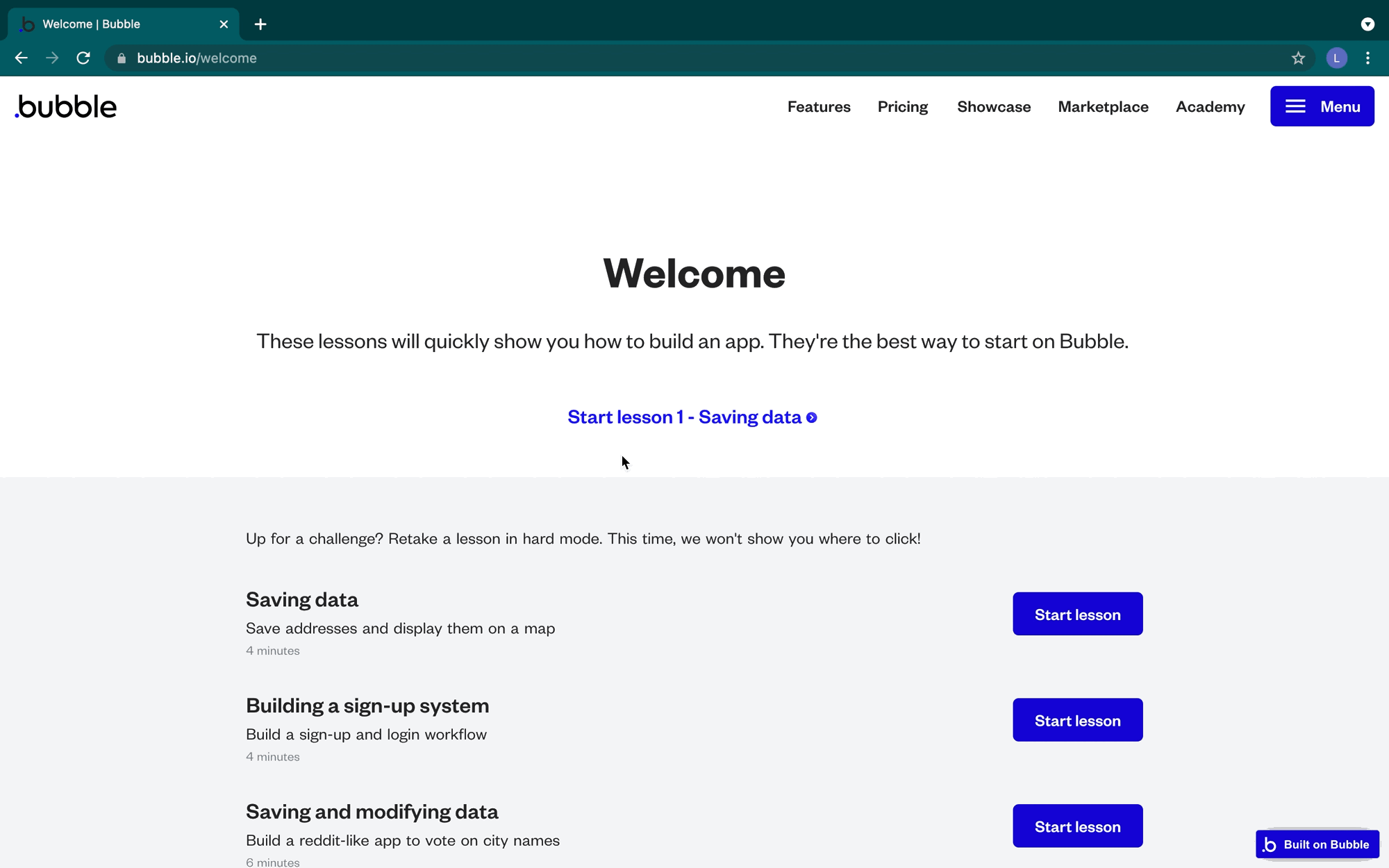Click the '4 minutes' under Saving data

[x=273, y=651]
